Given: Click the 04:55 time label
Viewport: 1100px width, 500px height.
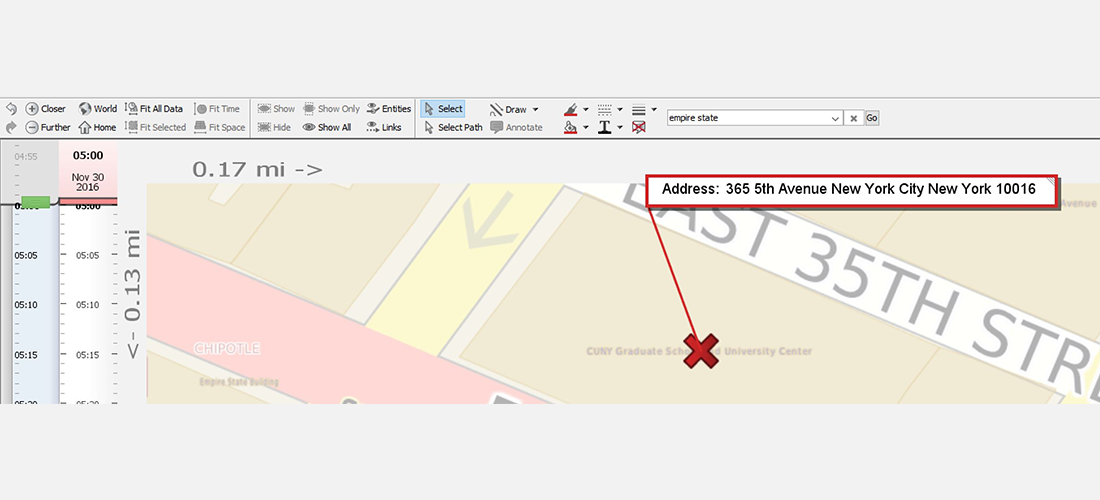Looking at the screenshot, I should click(26, 156).
